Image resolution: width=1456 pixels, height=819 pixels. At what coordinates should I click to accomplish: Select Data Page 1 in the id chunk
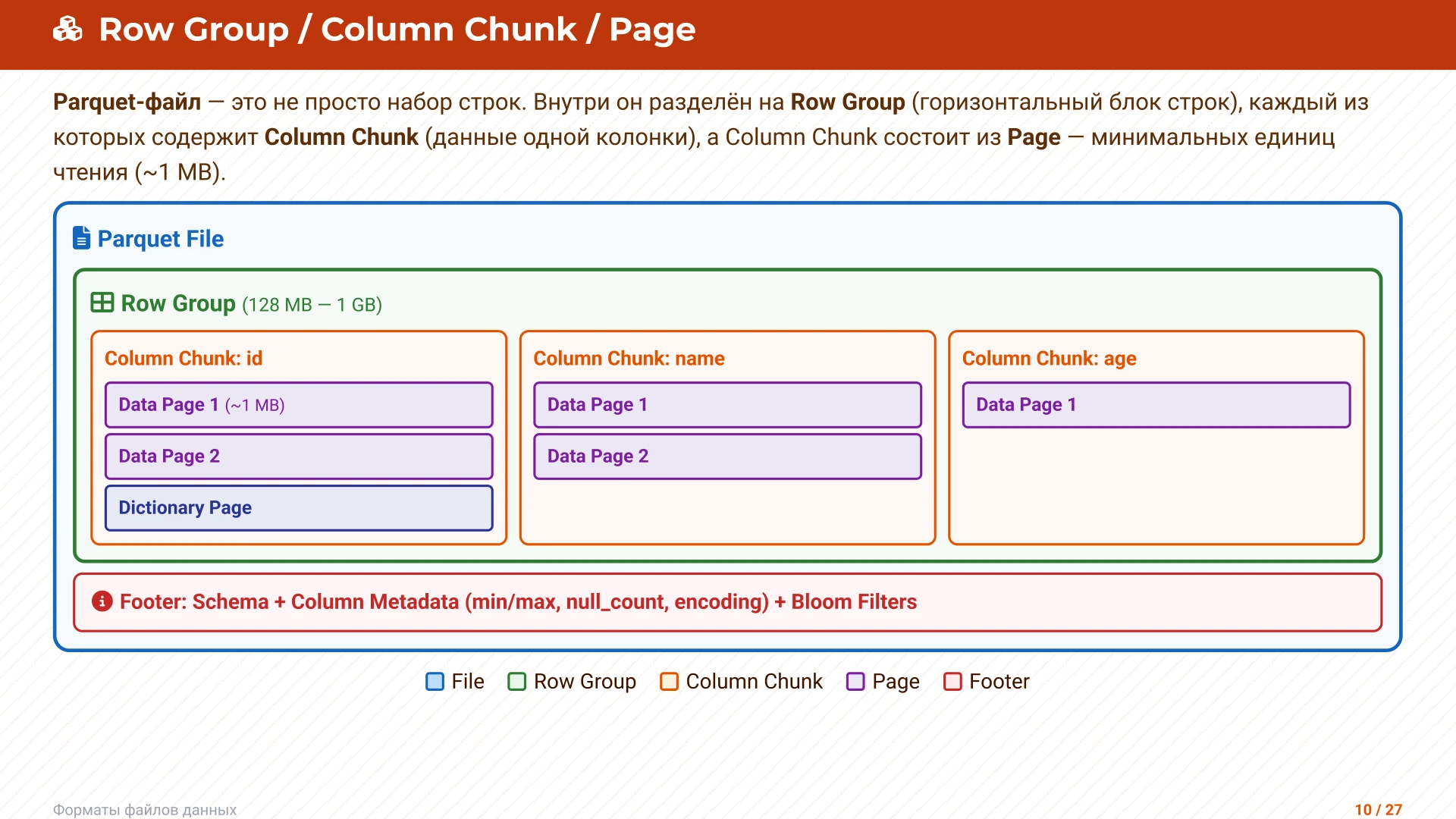299,405
